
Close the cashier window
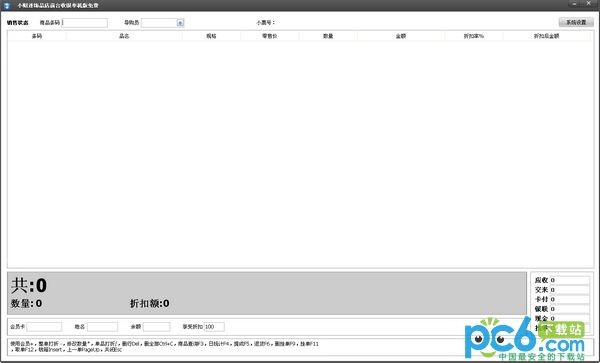tap(589, 3)
